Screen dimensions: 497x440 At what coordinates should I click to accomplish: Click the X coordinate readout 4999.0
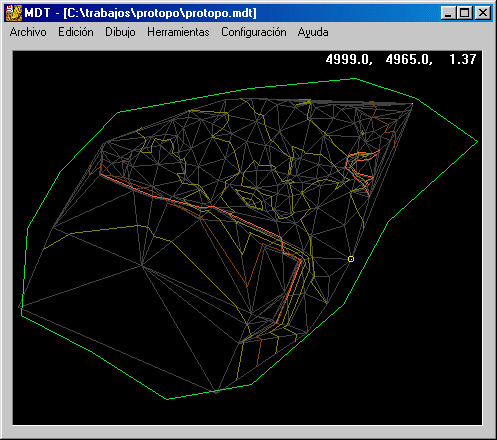(349, 59)
